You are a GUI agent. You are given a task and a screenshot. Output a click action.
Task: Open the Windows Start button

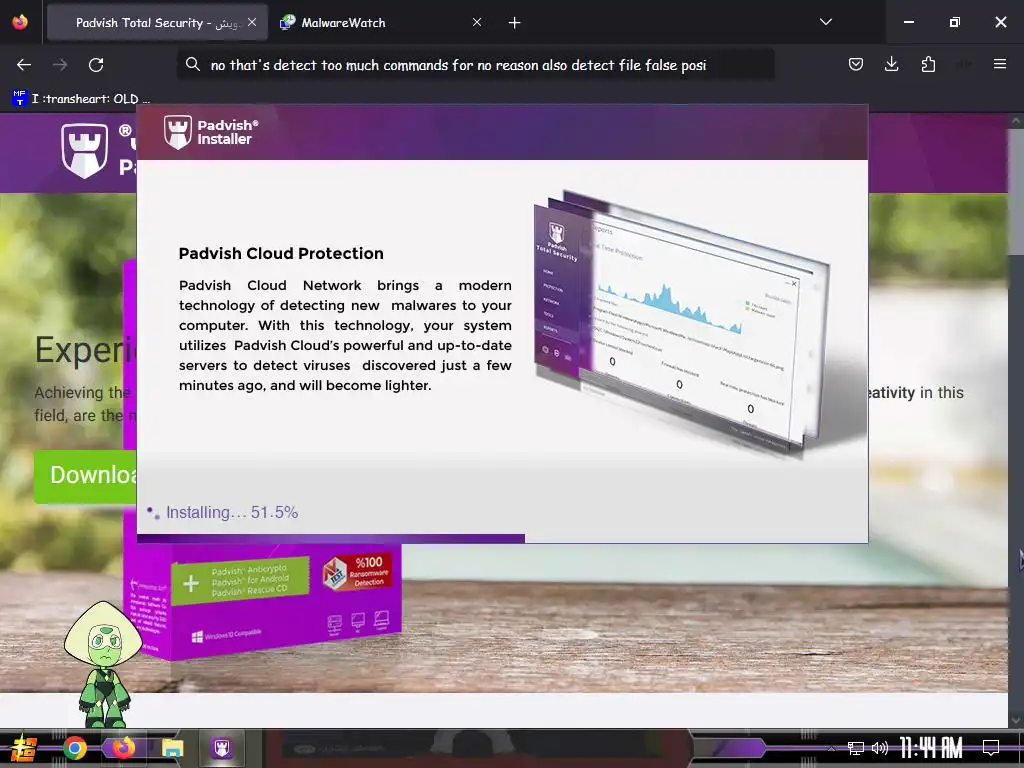coord(23,748)
